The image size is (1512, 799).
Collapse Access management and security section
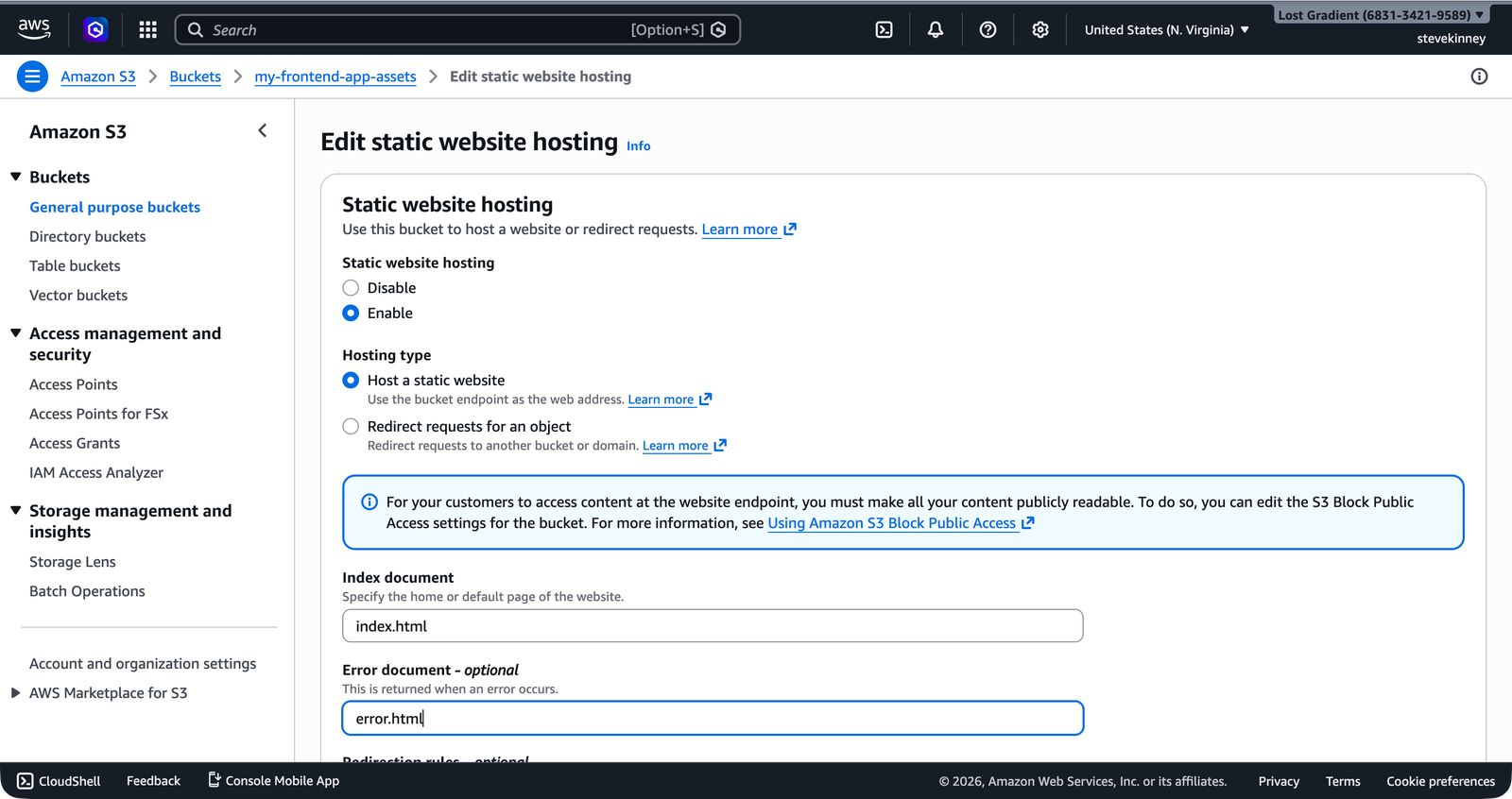coord(16,333)
